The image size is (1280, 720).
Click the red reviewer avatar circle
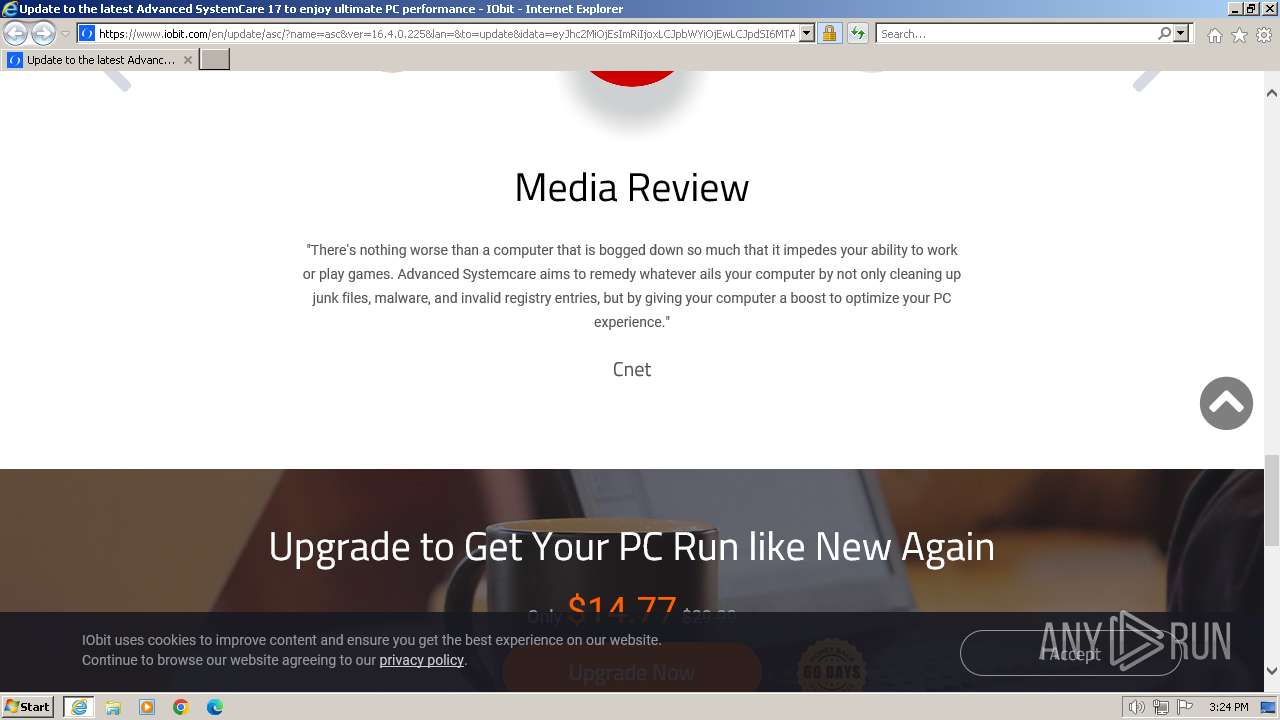pos(632,78)
